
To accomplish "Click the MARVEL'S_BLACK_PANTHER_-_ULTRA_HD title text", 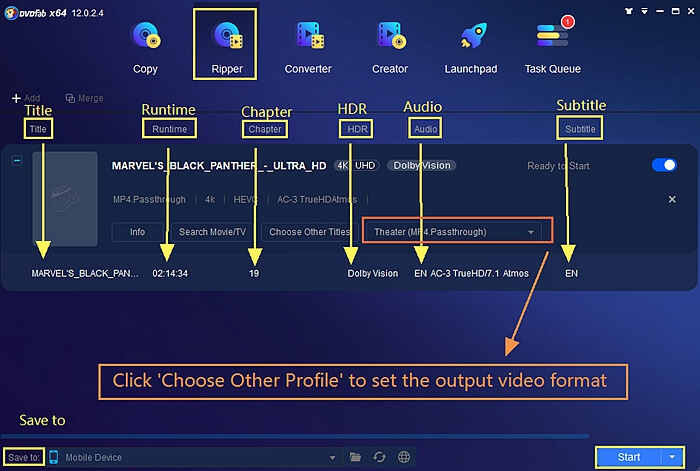I will pos(219,166).
